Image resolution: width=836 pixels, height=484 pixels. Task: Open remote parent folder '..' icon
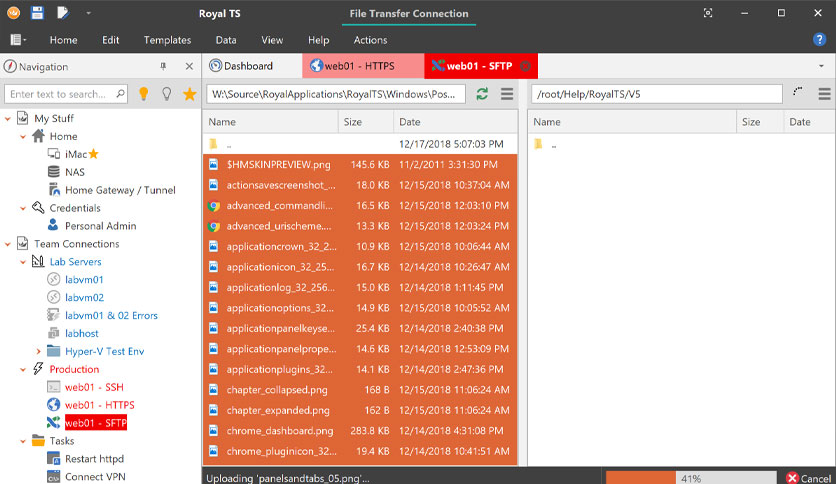coord(538,144)
